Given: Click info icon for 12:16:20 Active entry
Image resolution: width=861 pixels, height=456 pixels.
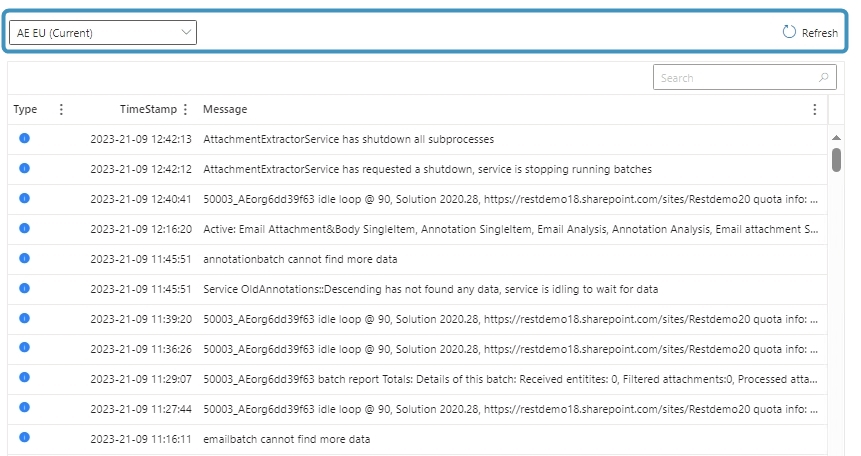Looking at the screenshot, I should tap(24, 228).
